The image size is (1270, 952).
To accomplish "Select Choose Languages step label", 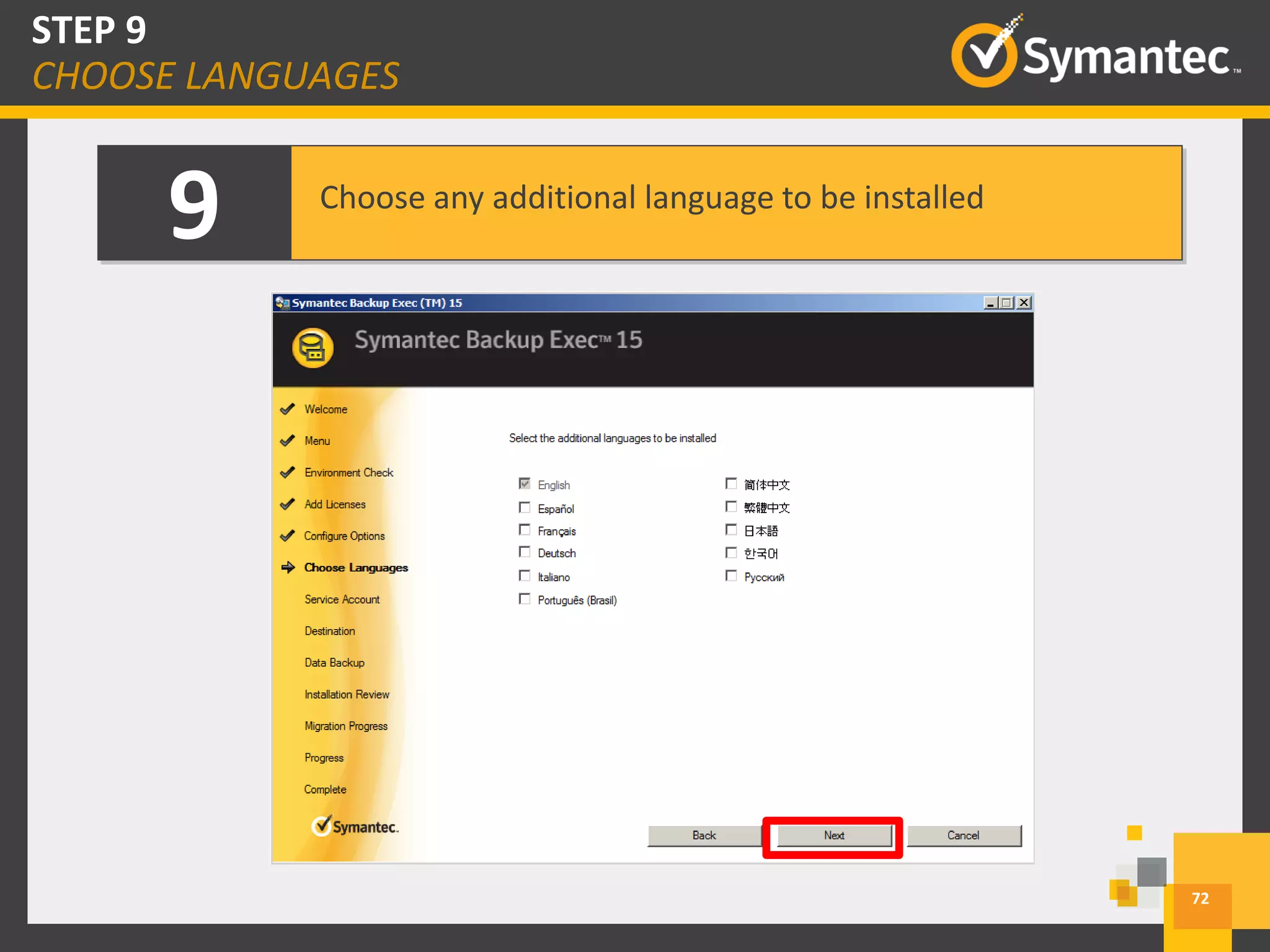I will point(356,567).
